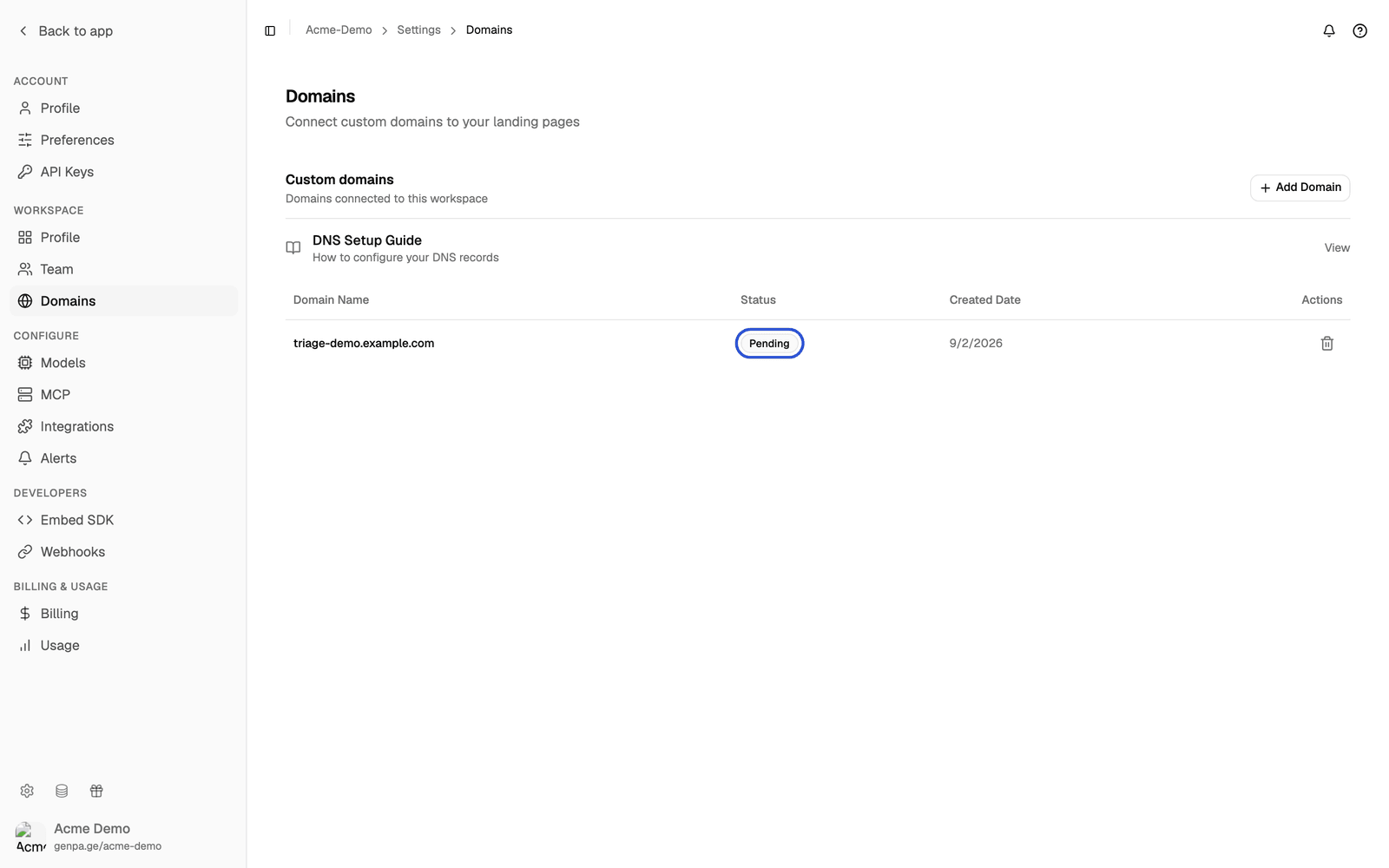Go back to app
This screenshot has height=868, width=1389.
[x=66, y=31]
